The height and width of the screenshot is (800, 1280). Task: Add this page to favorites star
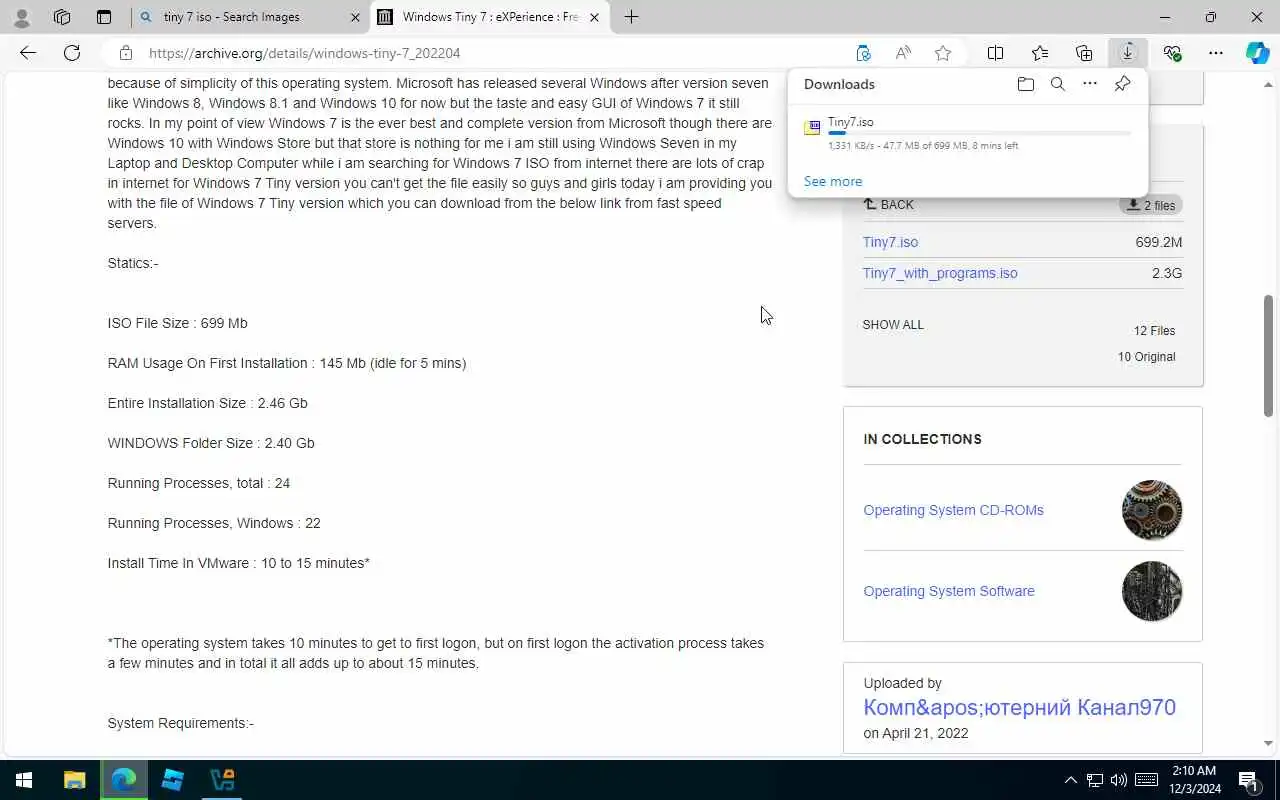[943, 53]
